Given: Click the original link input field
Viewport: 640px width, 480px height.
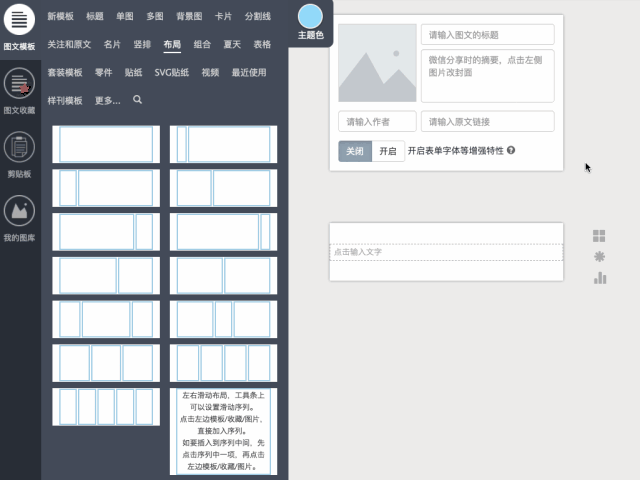Looking at the screenshot, I should point(488,121).
